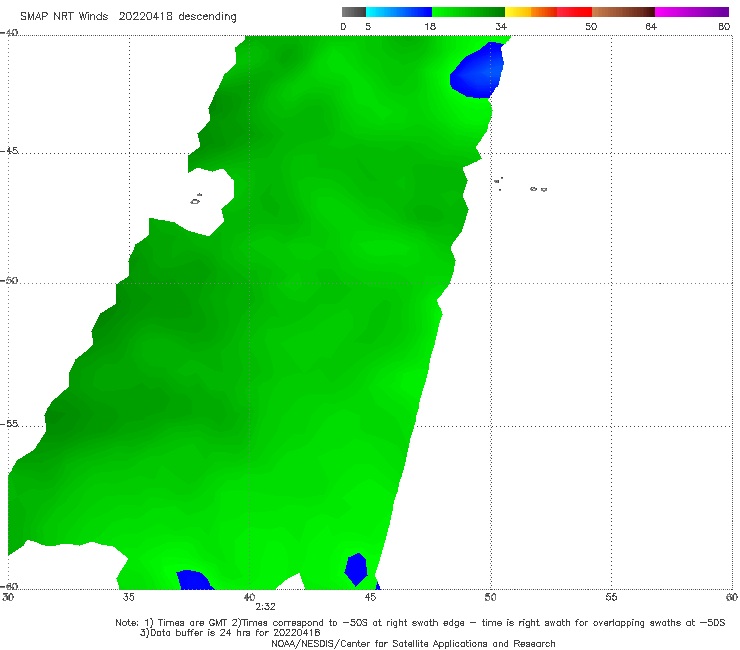
Task: Click the '-55' latitude axis label
Action: [9, 423]
